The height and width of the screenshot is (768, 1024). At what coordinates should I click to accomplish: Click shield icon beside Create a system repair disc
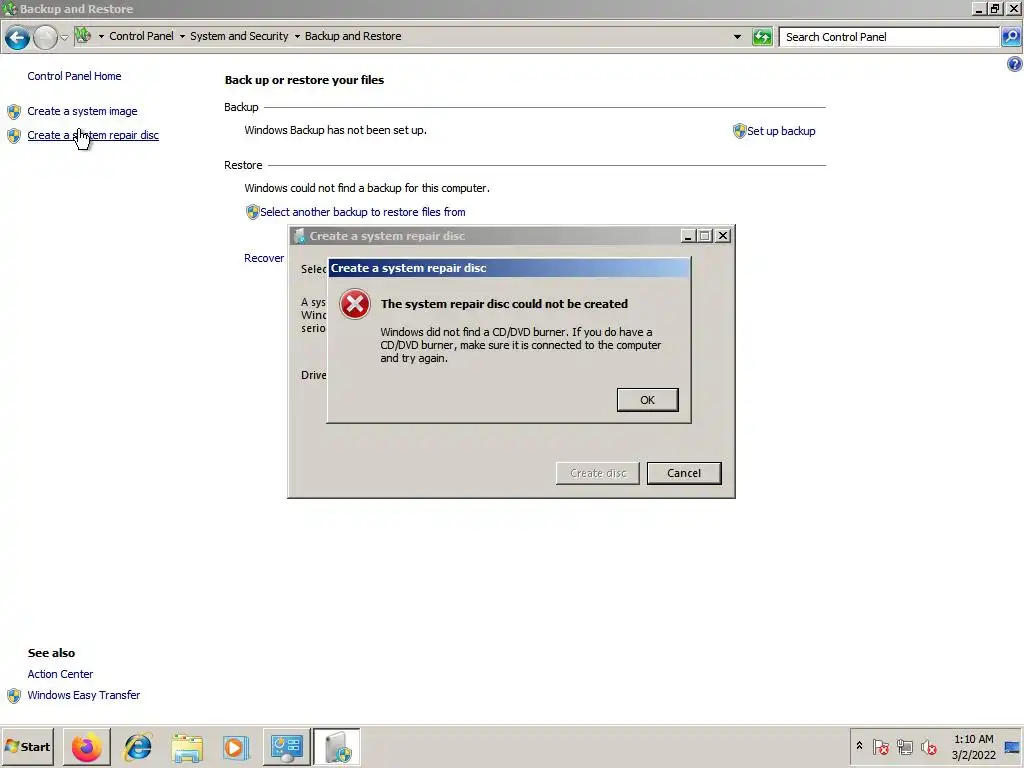tap(14, 136)
